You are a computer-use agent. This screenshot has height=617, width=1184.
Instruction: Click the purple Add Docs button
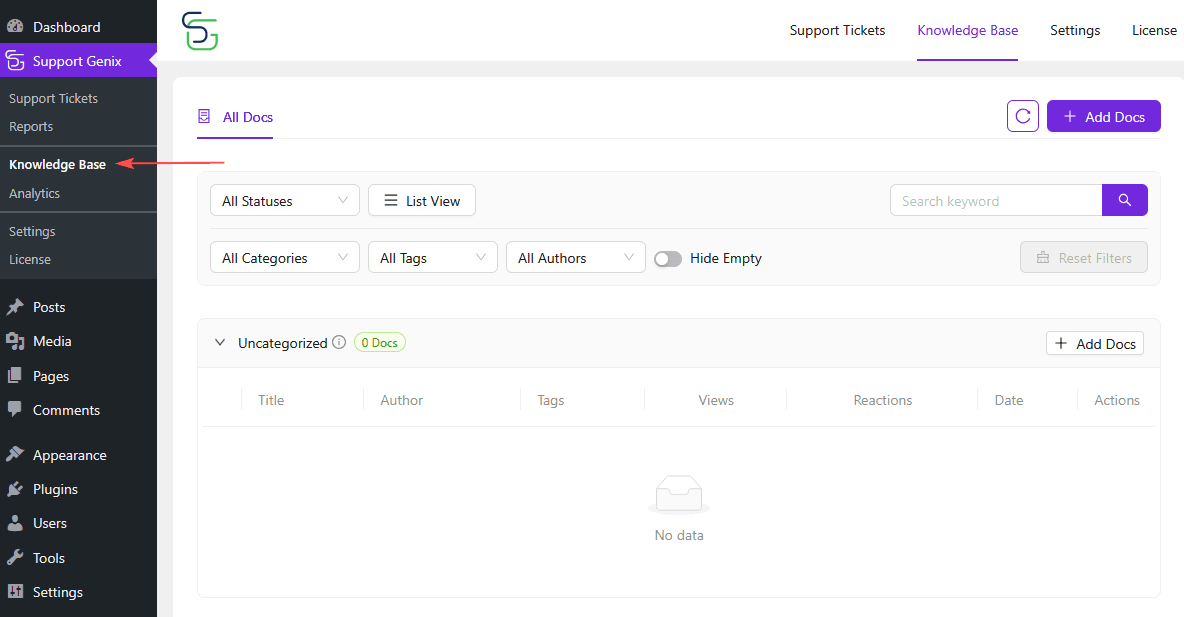tap(1103, 116)
